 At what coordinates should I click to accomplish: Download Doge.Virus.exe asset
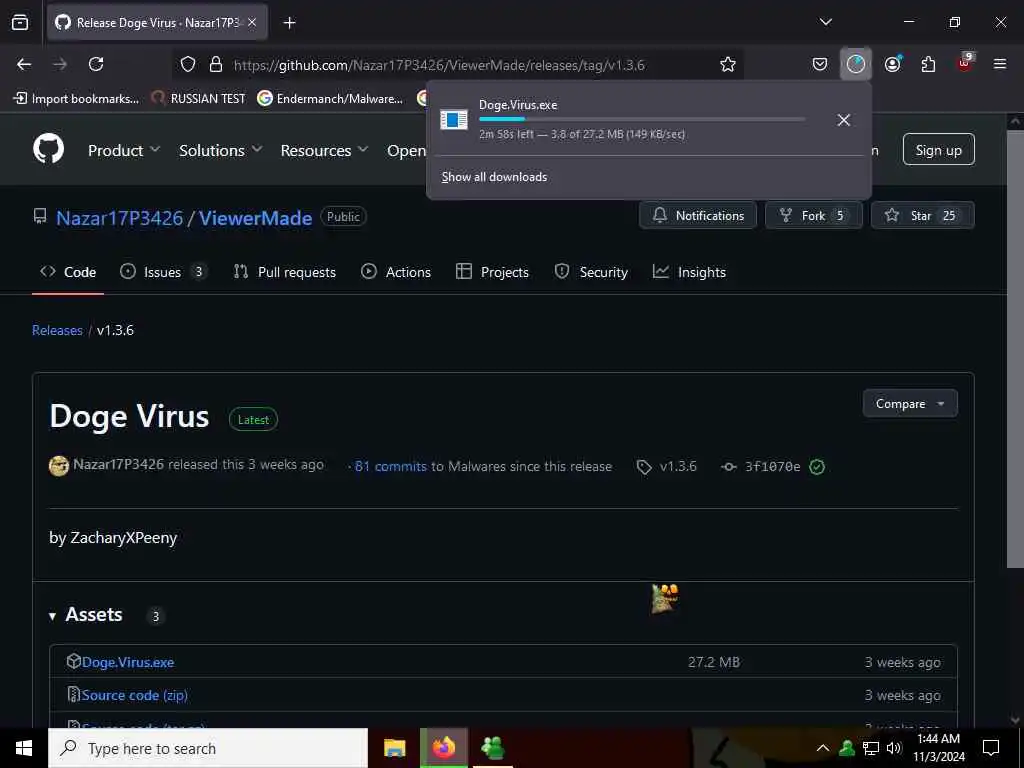click(x=128, y=662)
